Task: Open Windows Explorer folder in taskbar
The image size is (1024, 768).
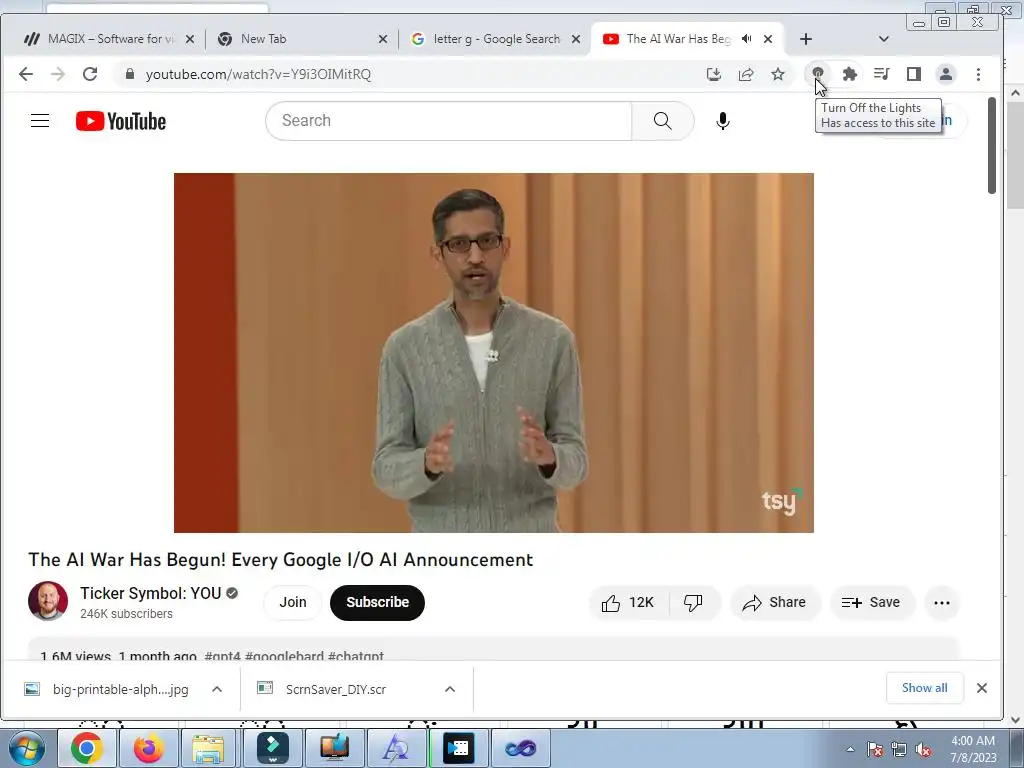Action: [x=208, y=748]
